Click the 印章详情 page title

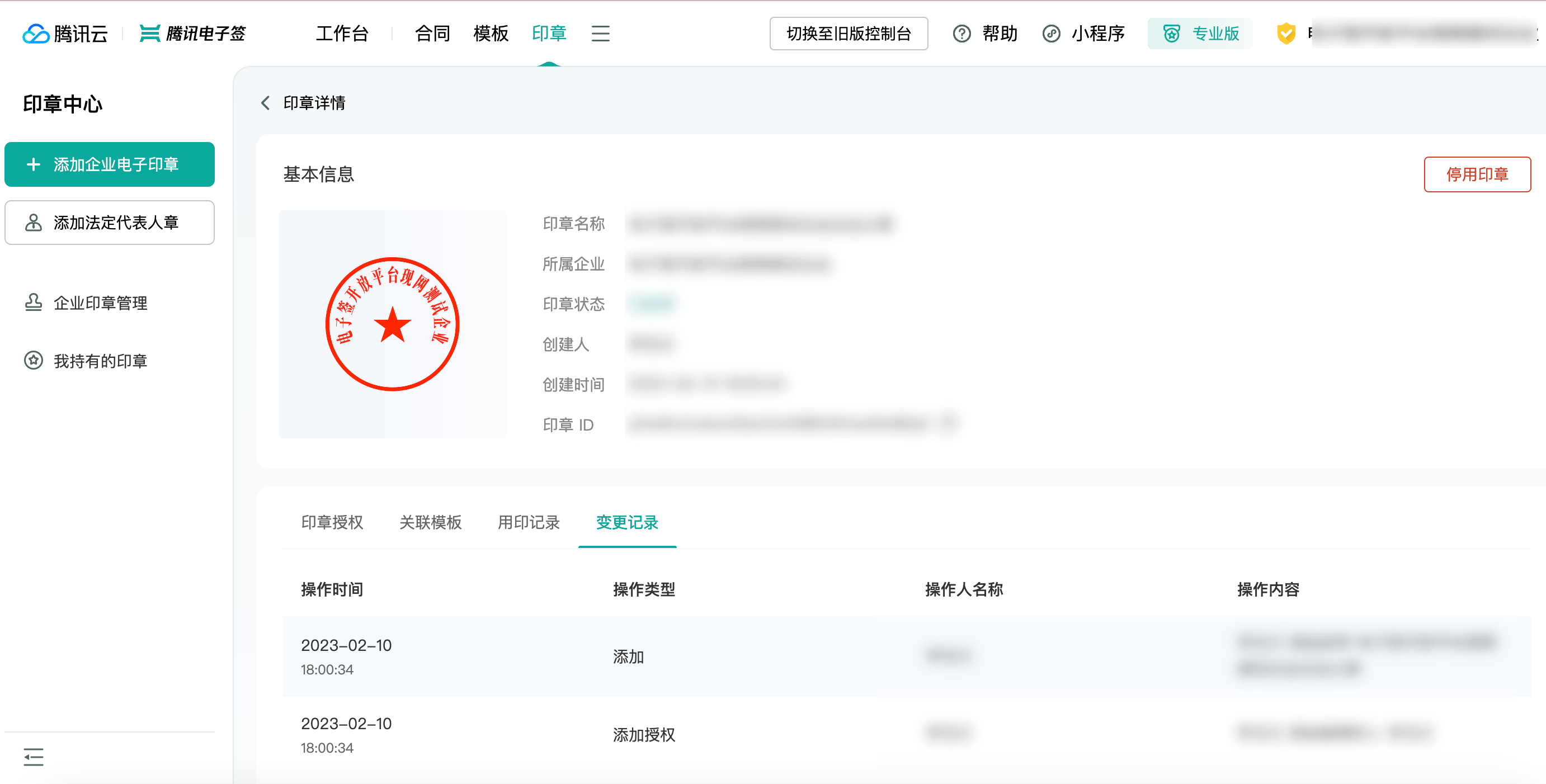(x=314, y=103)
